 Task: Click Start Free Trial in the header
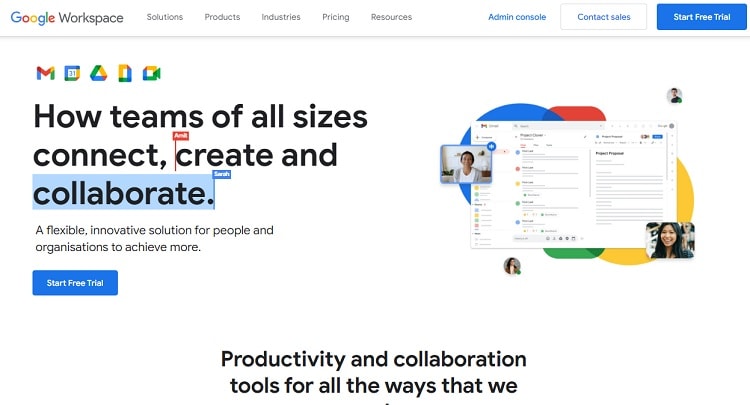coord(702,17)
